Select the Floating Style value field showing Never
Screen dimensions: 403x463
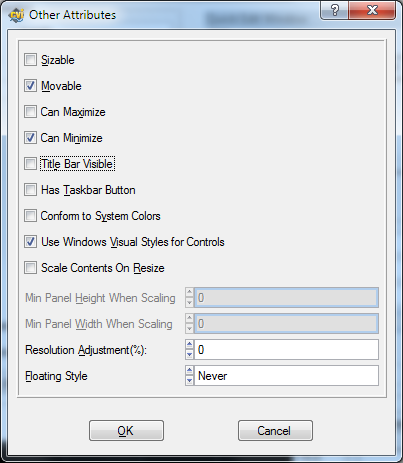pyautogui.click(x=286, y=376)
